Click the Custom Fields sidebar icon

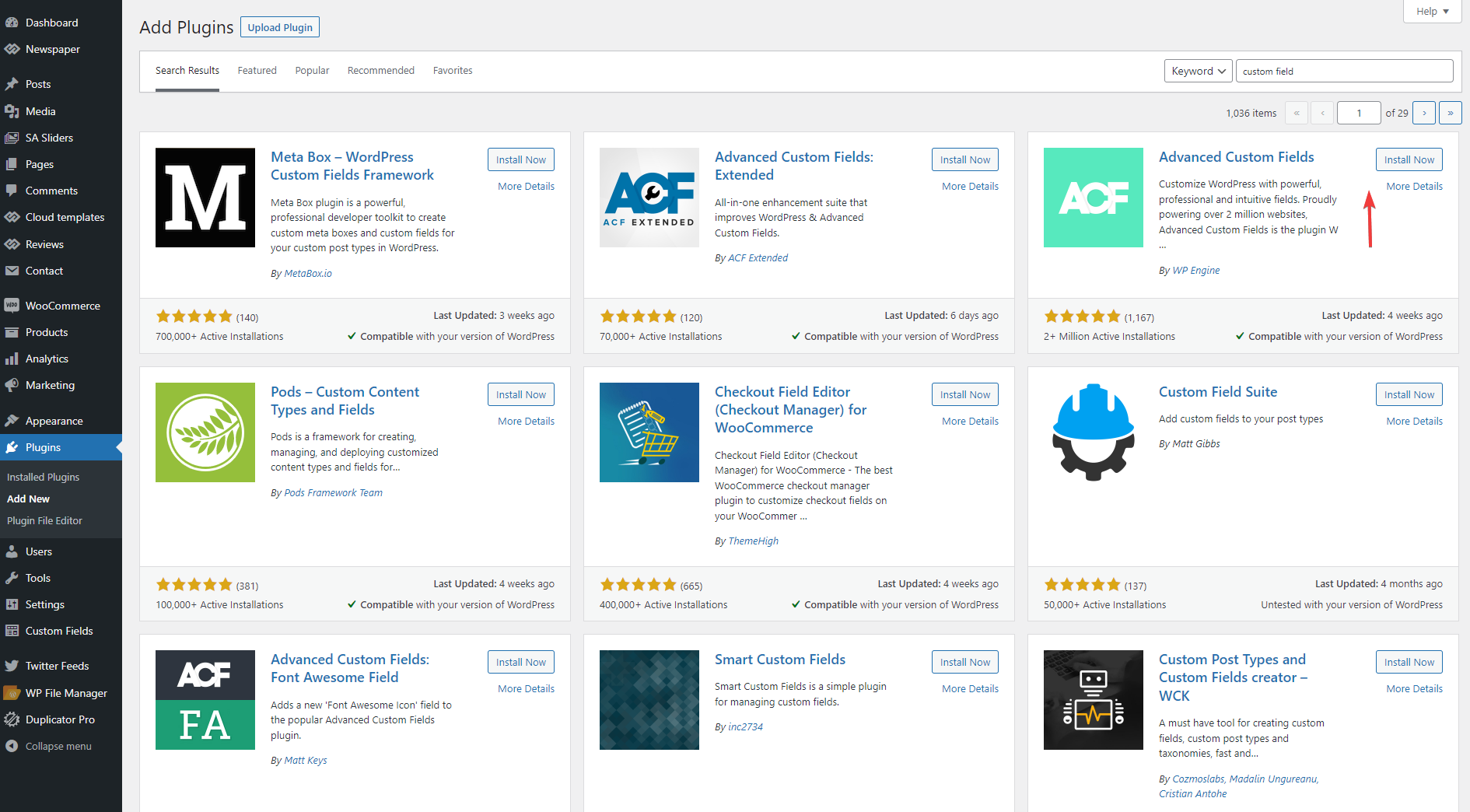[x=12, y=631]
